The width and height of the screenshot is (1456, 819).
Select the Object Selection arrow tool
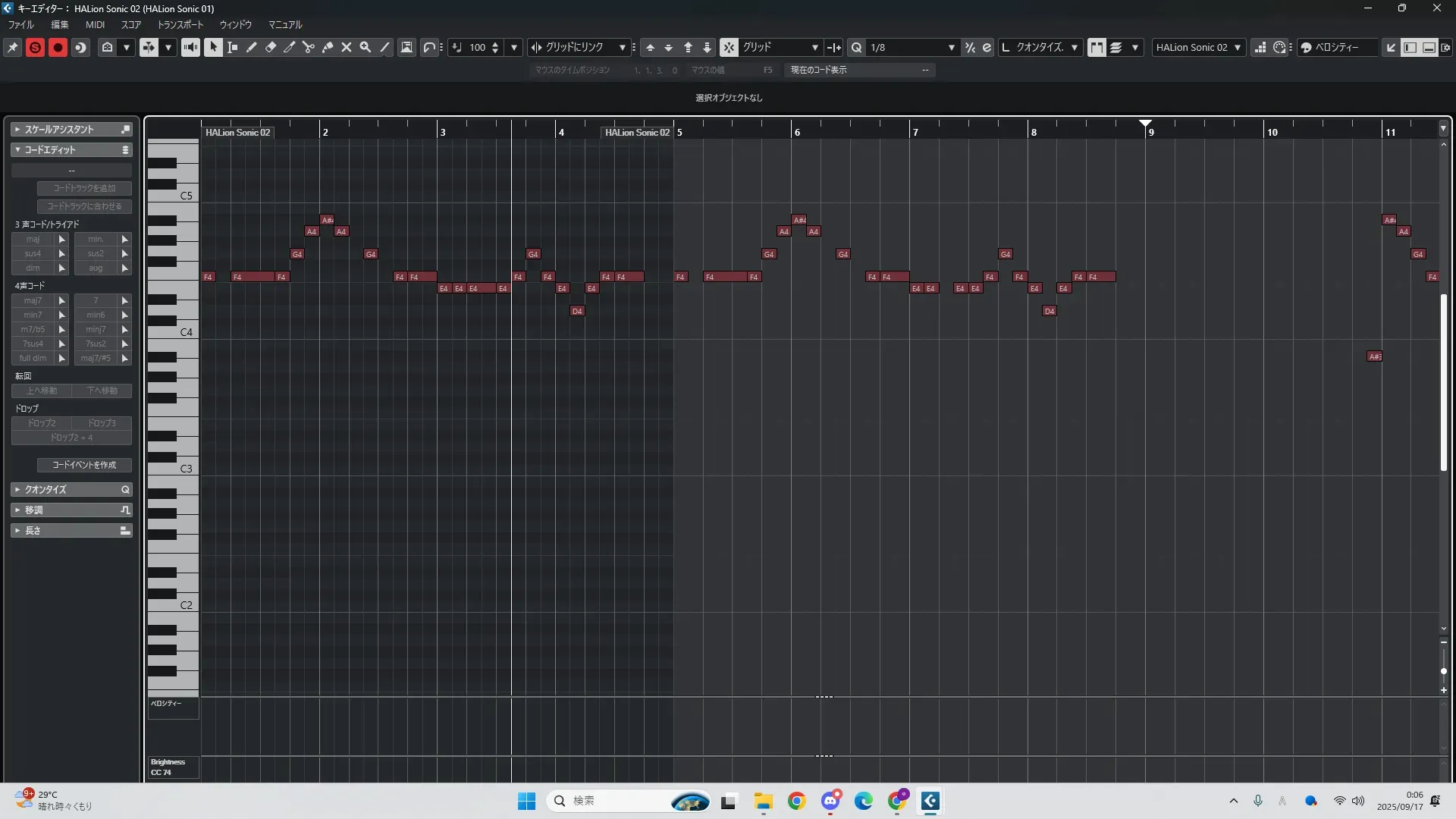tap(213, 47)
